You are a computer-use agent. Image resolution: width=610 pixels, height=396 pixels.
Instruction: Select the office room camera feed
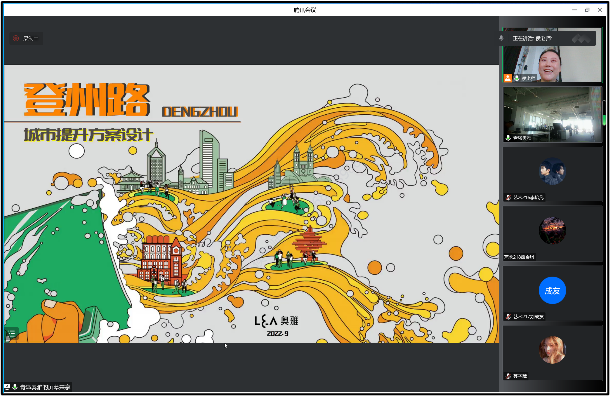[552, 114]
